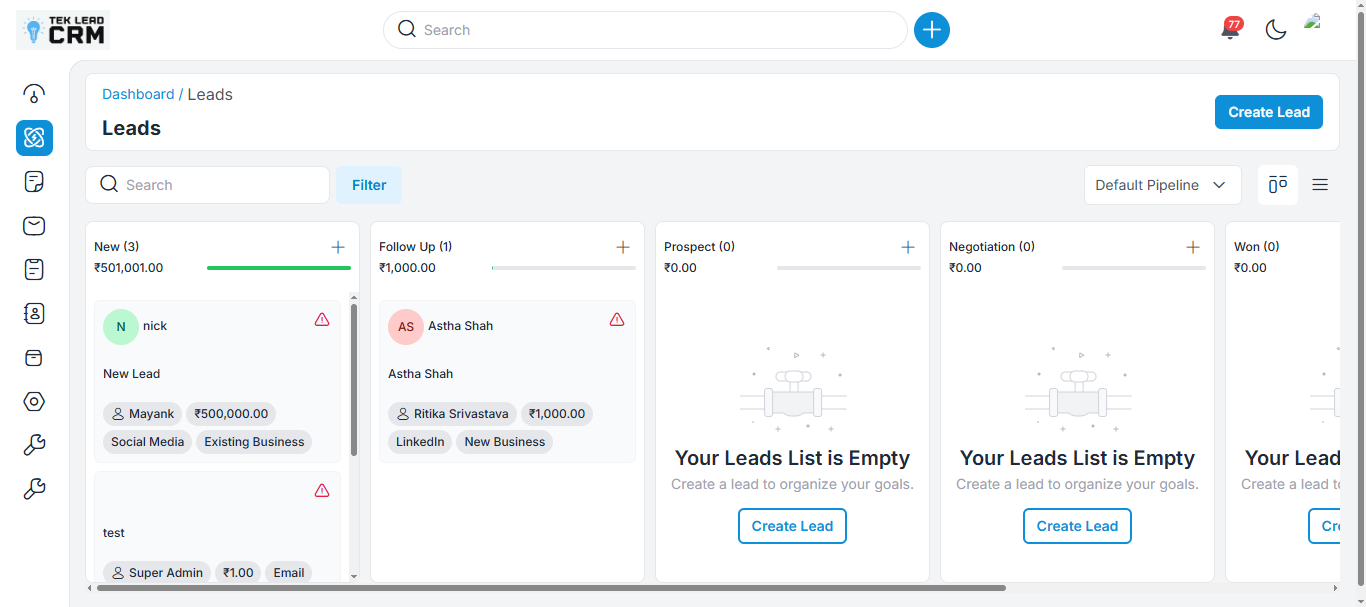Click the horizontal scrollbar at the bottom
The height and width of the screenshot is (607, 1366).
550,588
